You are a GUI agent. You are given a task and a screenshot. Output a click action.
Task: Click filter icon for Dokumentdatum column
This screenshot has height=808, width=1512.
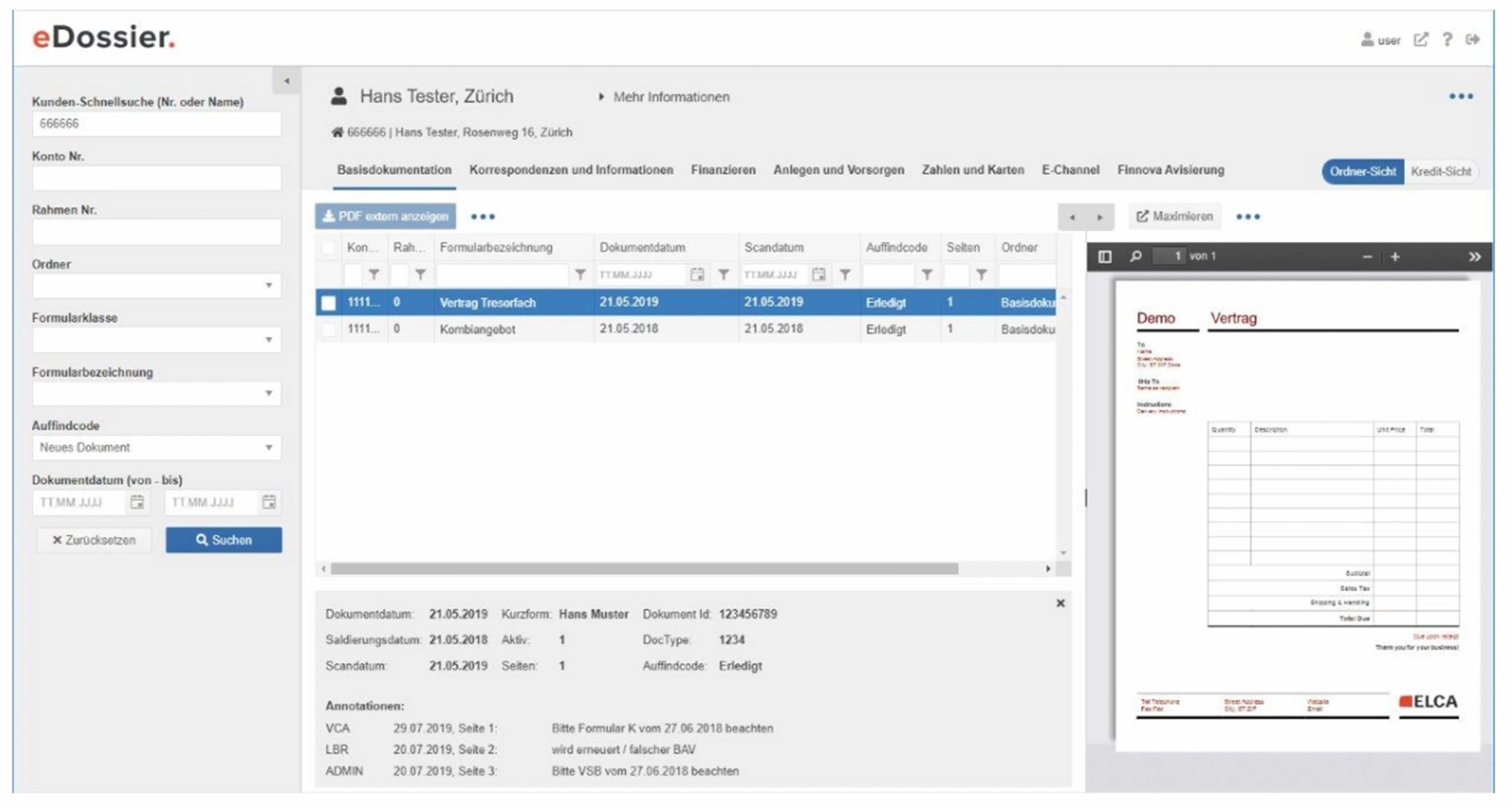coord(724,274)
